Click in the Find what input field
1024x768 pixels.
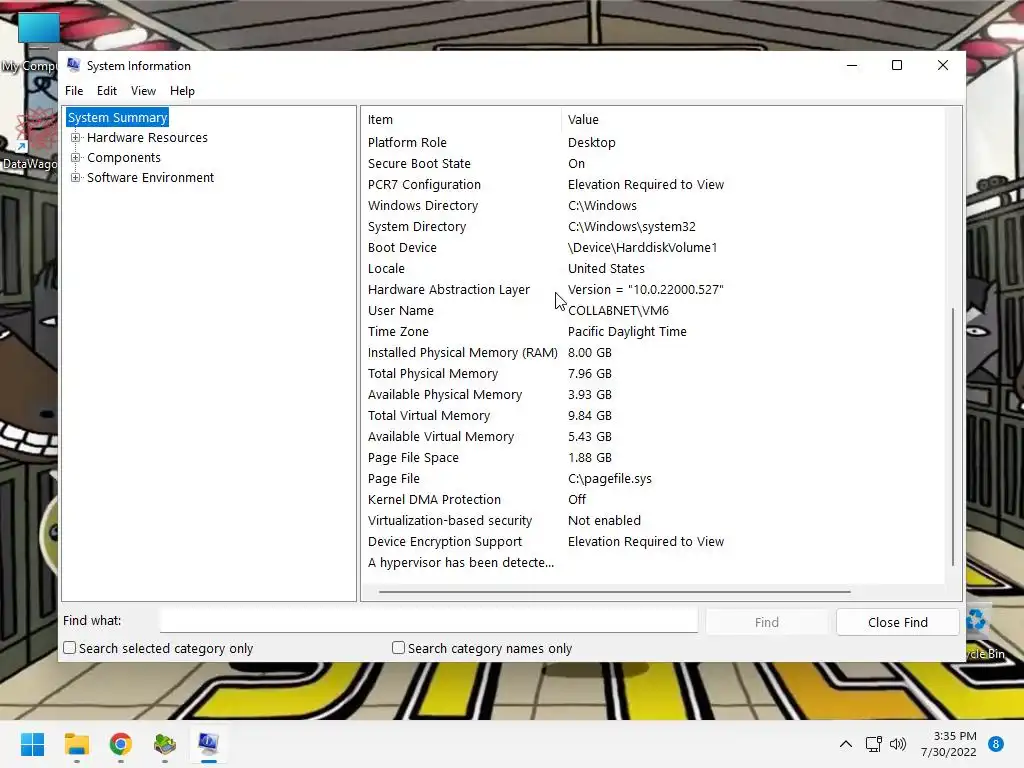pyautogui.click(x=428, y=621)
